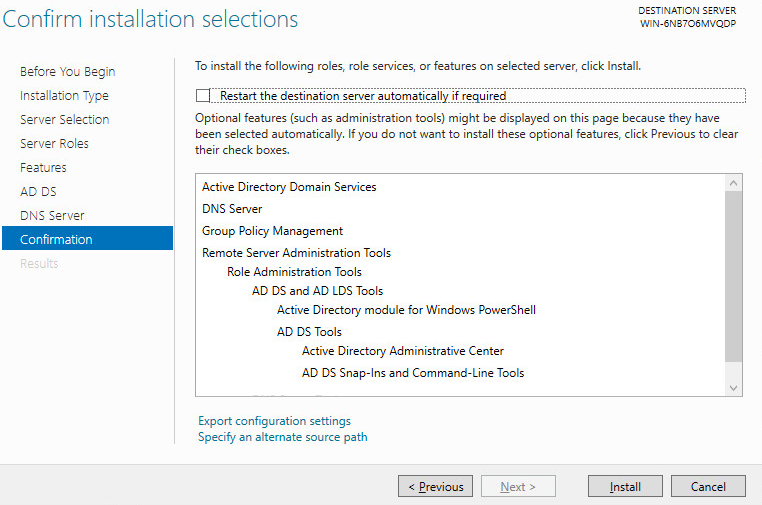Navigate to the Features step
The width and height of the screenshot is (762, 505).
click(43, 168)
